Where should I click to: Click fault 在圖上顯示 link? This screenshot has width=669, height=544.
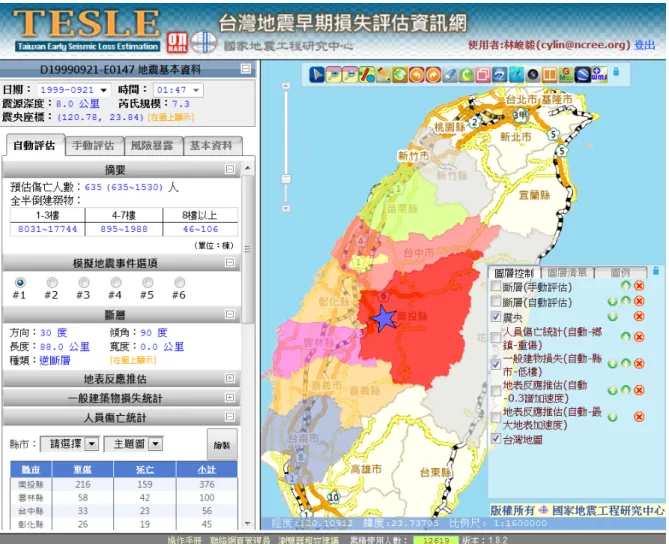point(133,361)
